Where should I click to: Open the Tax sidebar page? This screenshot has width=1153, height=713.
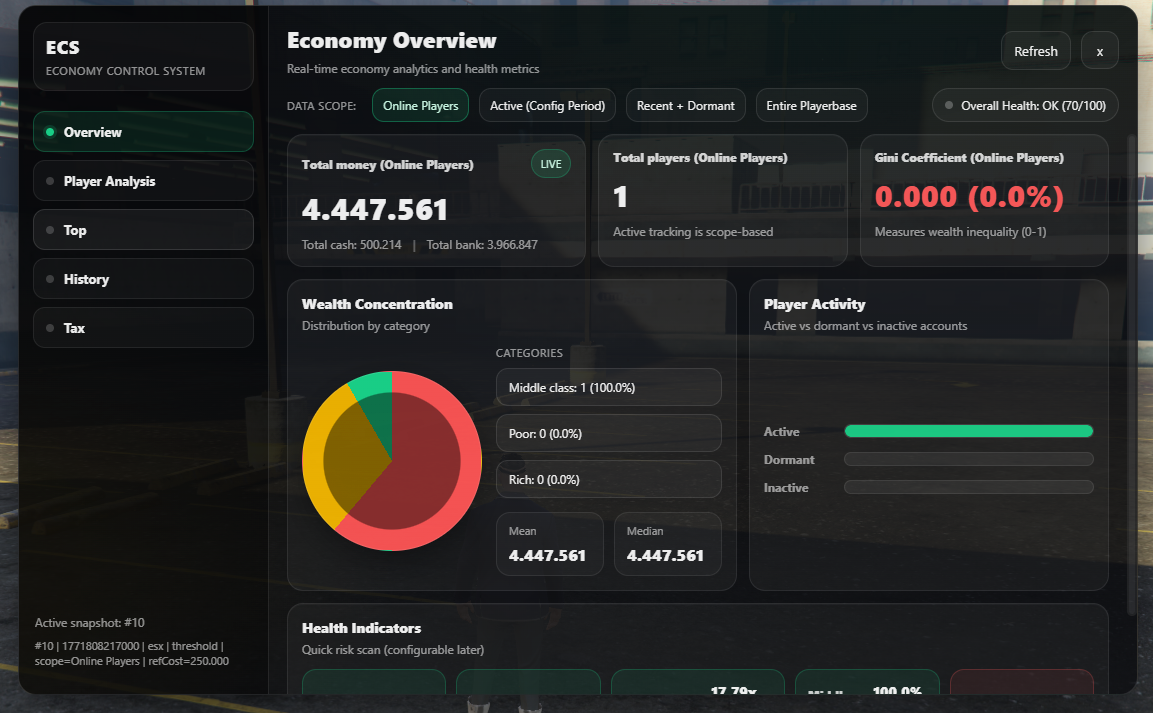coord(143,328)
